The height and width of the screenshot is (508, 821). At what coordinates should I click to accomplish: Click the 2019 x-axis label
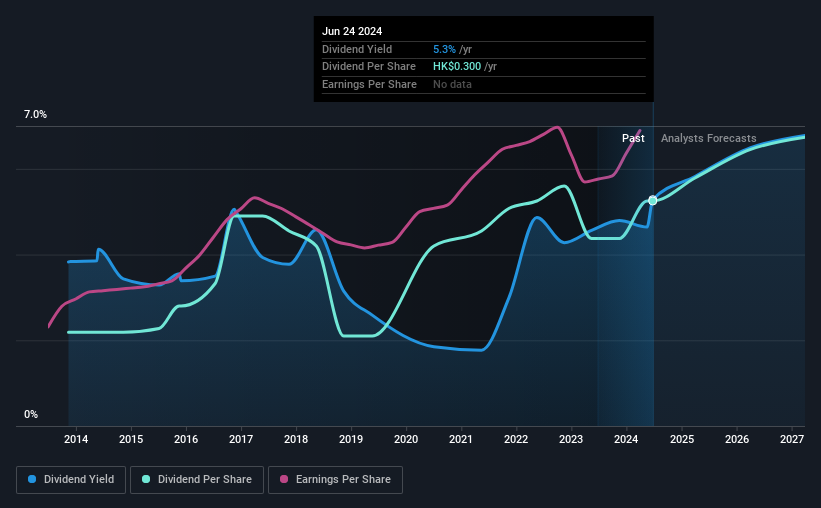351,439
